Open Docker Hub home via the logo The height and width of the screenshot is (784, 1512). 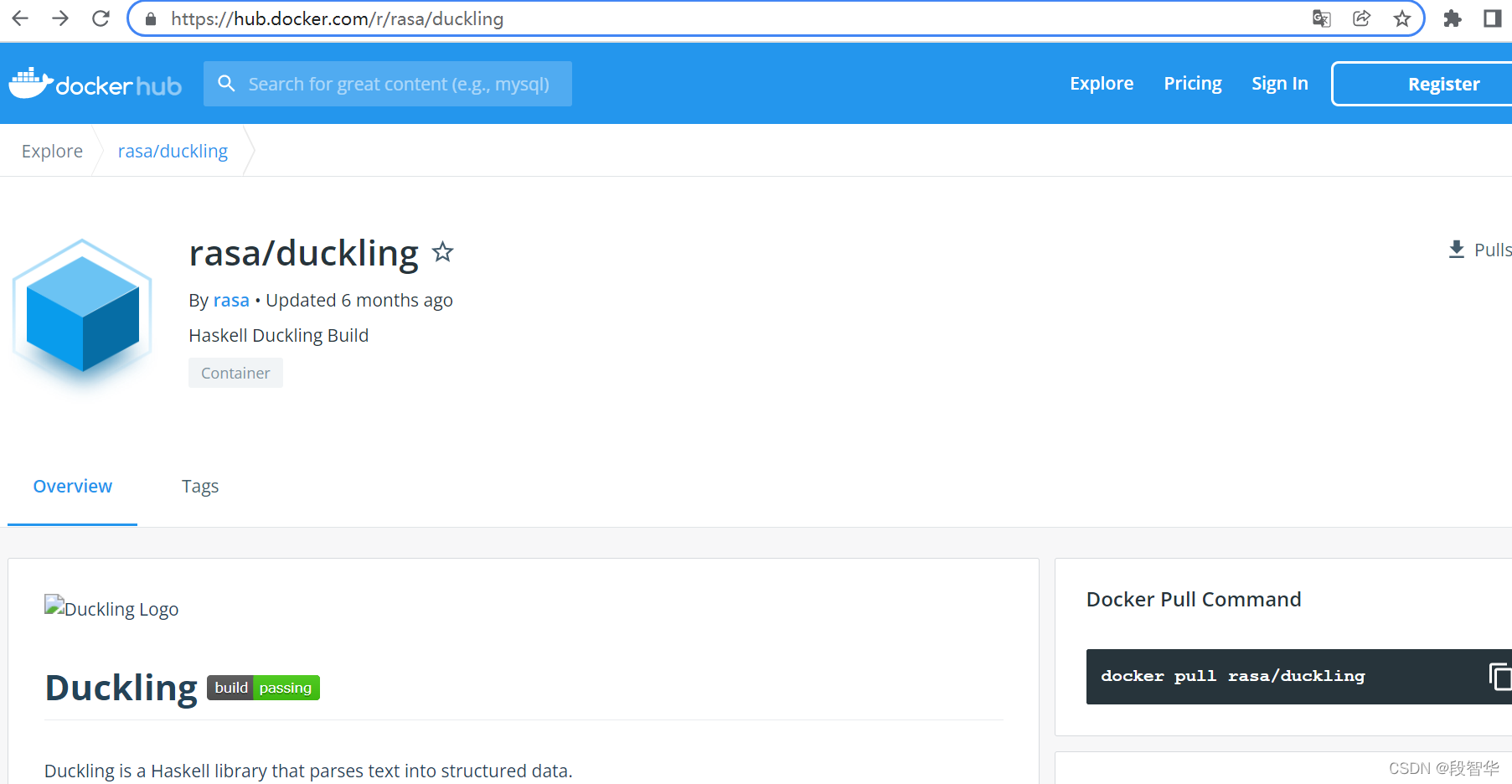pyautogui.click(x=95, y=84)
